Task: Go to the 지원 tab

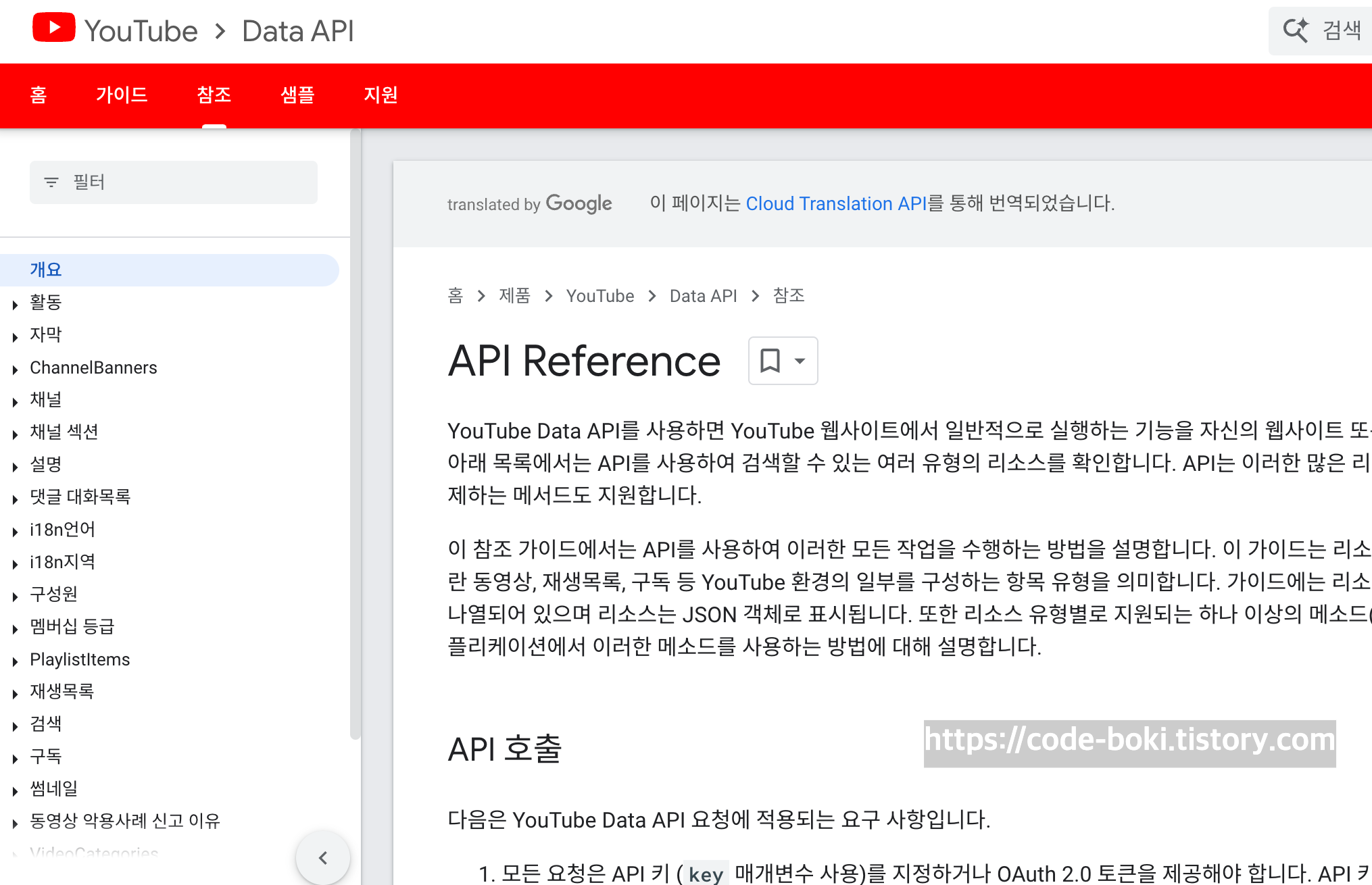Action: click(x=381, y=95)
